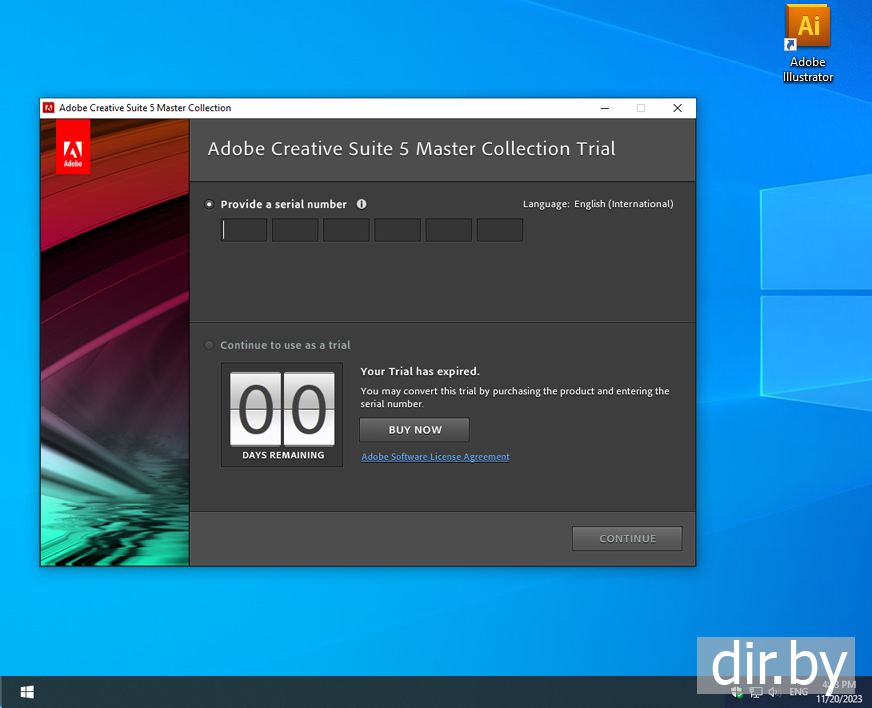The height and width of the screenshot is (708, 872).
Task: Click the first serial number field
Action: point(244,230)
